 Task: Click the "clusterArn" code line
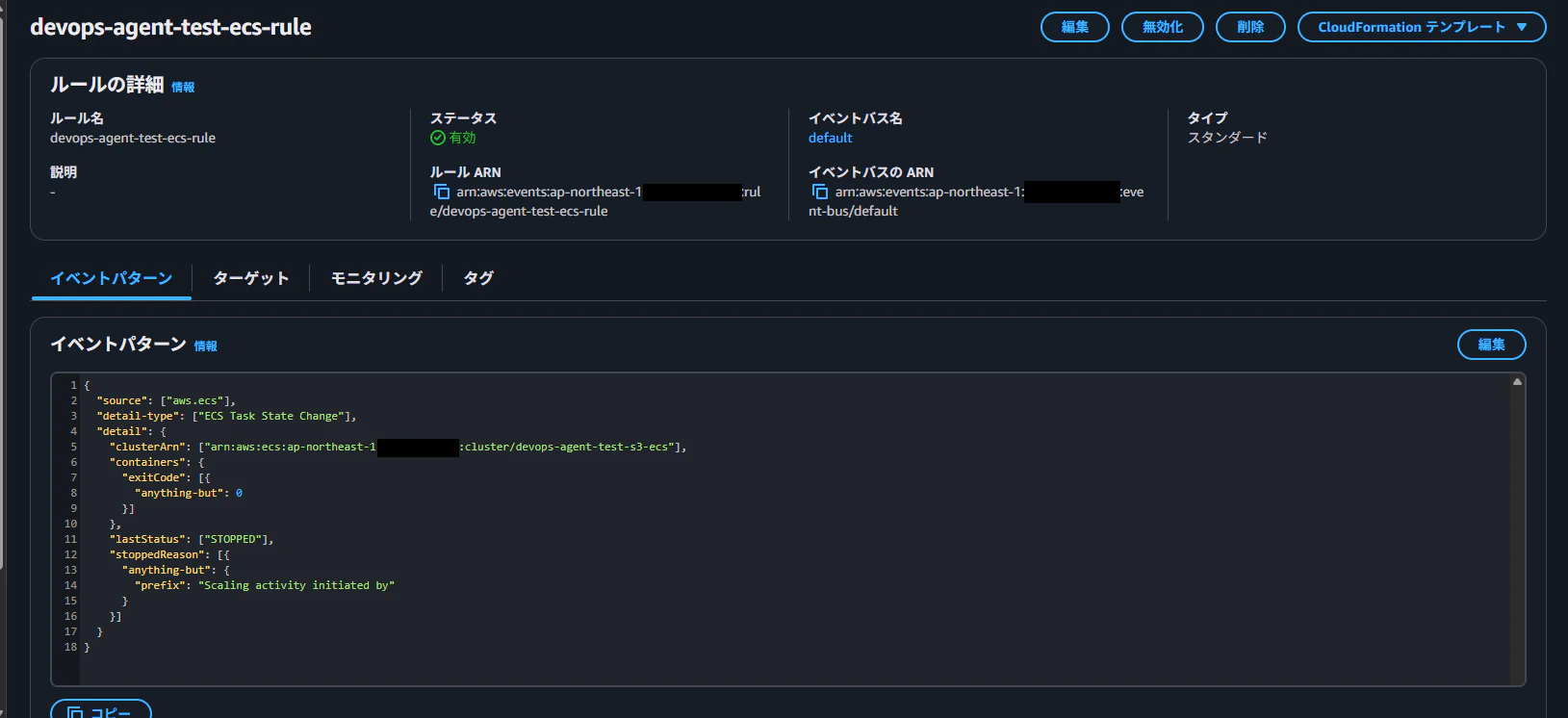point(398,447)
